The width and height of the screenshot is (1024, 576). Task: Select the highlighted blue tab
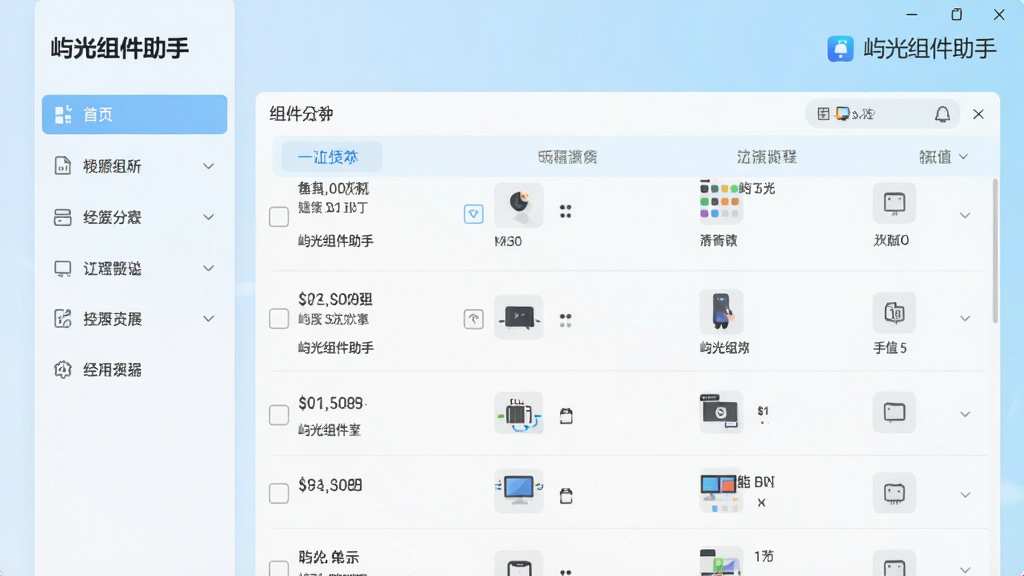[331, 157]
